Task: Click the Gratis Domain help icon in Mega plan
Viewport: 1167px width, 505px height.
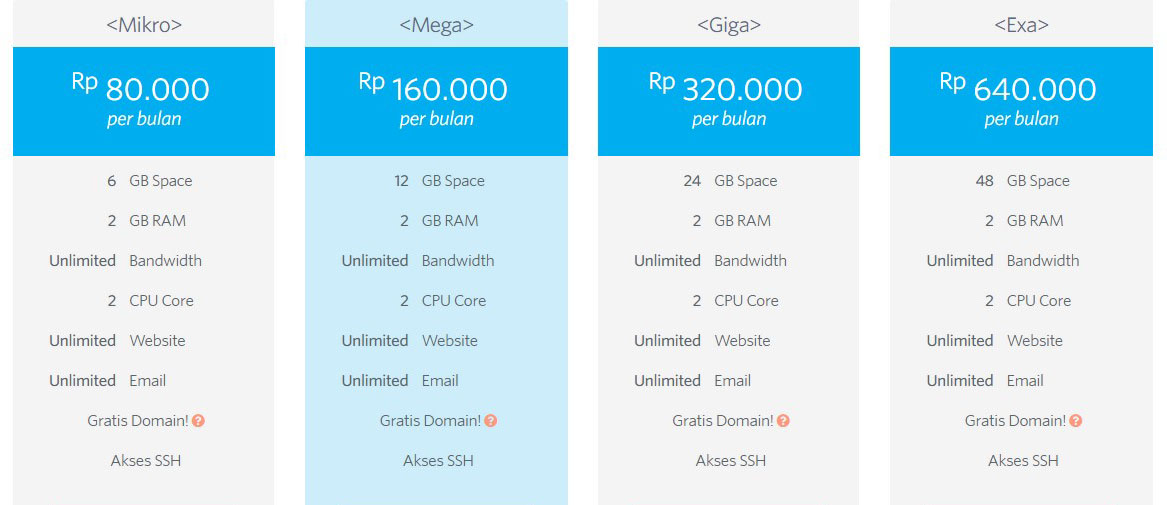Action: coord(490,421)
